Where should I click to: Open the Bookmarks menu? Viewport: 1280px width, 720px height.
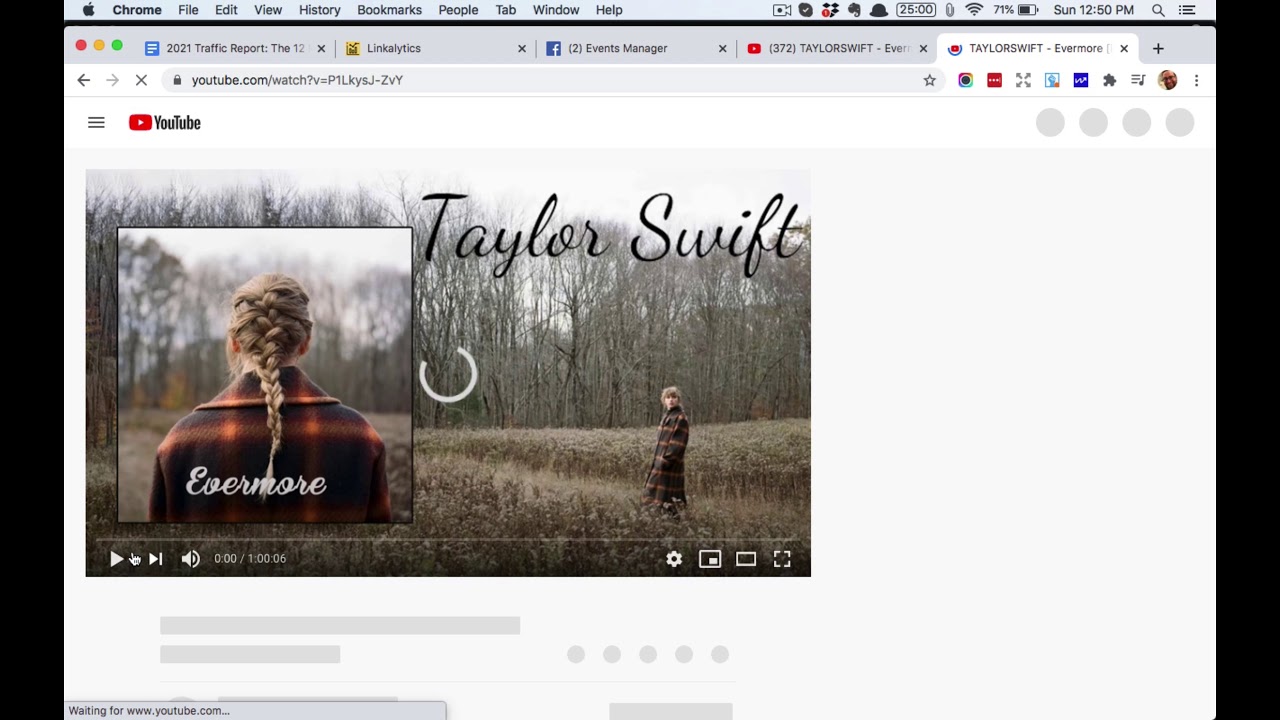[x=389, y=10]
